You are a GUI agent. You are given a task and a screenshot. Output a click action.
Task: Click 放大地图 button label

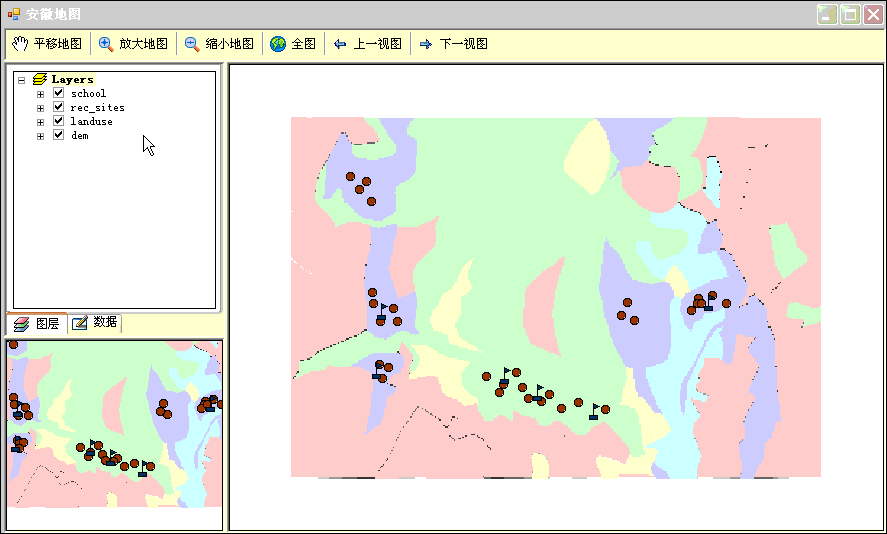144,44
